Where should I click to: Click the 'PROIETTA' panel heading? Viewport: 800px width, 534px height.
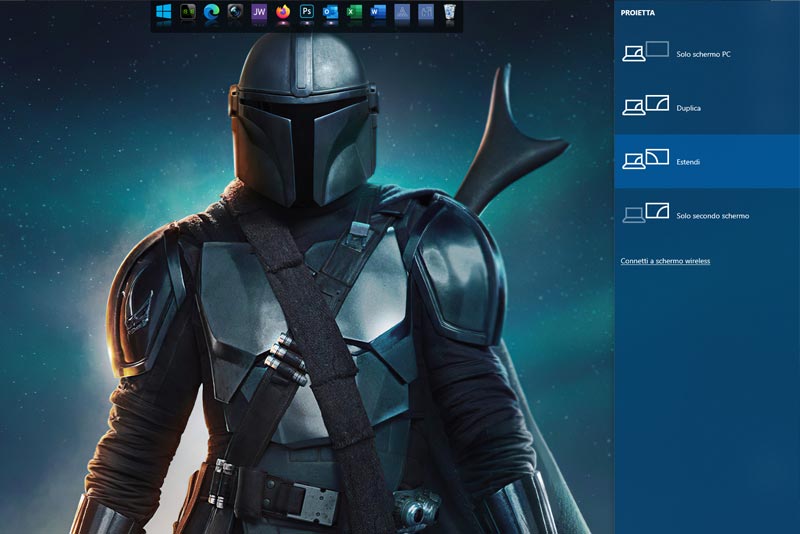click(x=638, y=13)
